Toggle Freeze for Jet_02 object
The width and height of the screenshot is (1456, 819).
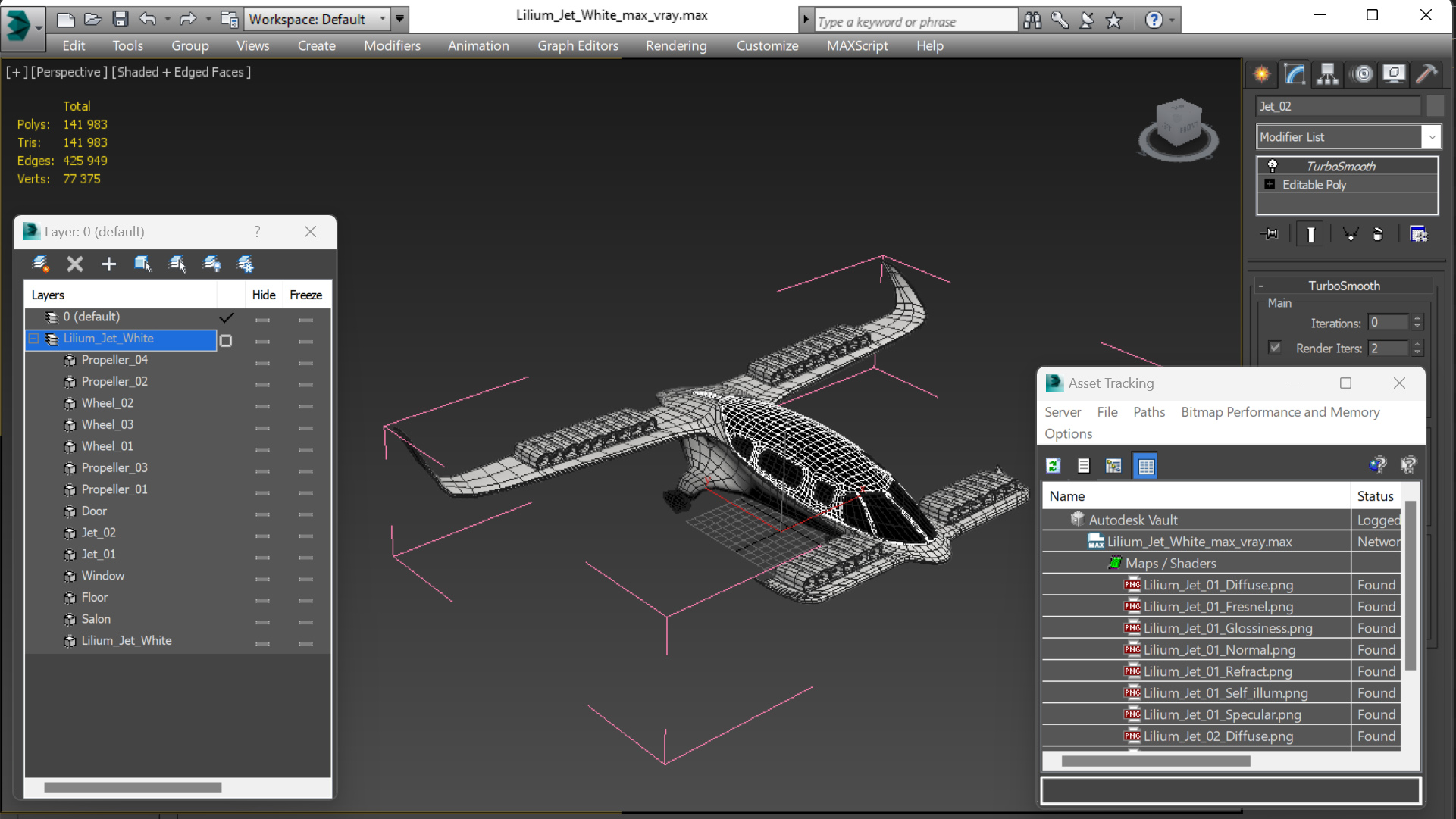point(305,536)
